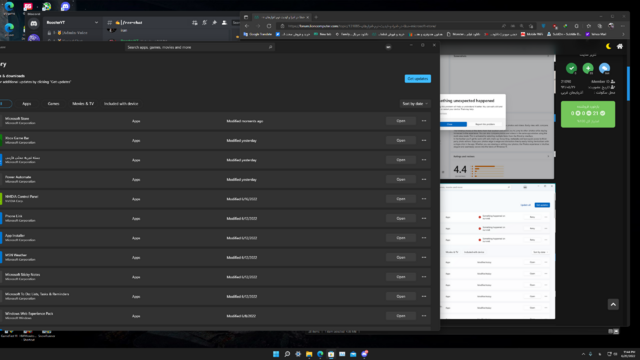Click green checkmark badge in forum profile

(571, 68)
